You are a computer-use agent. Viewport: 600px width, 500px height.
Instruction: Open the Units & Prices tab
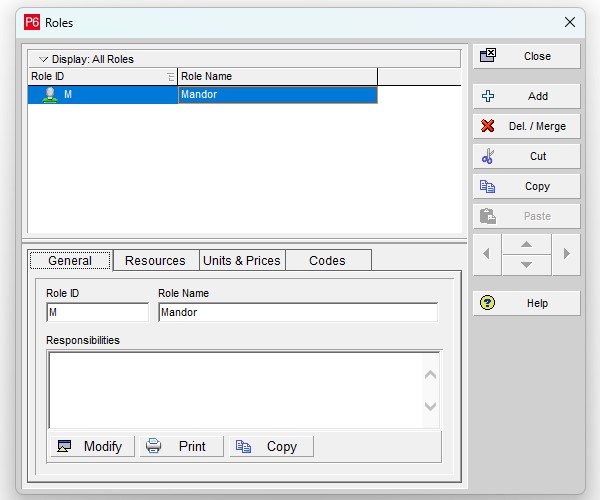pos(242,261)
